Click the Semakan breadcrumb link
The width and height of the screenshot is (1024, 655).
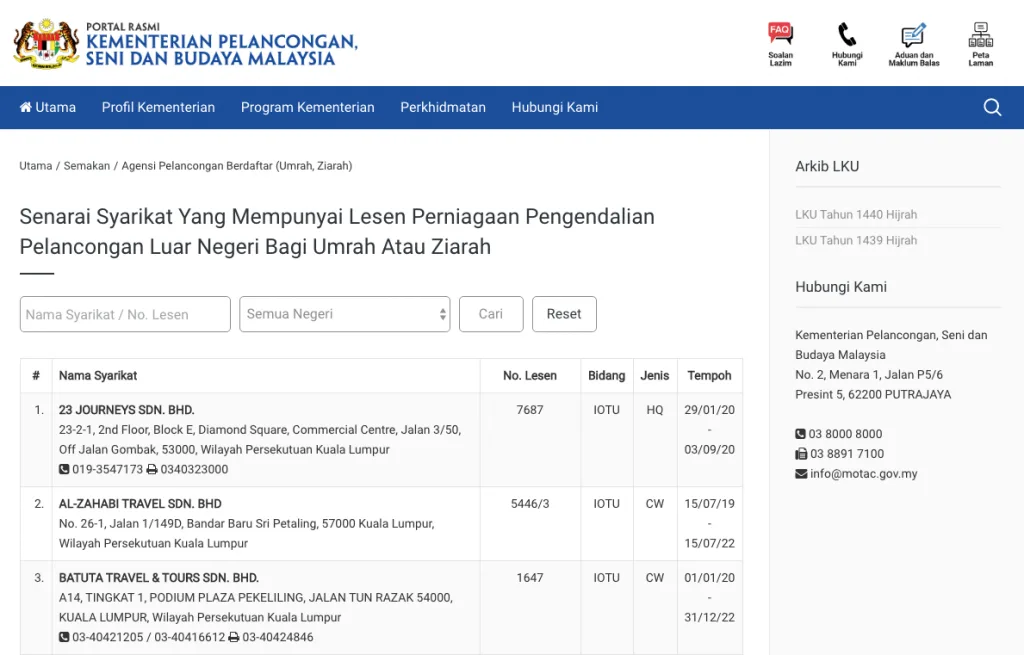pos(87,166)
